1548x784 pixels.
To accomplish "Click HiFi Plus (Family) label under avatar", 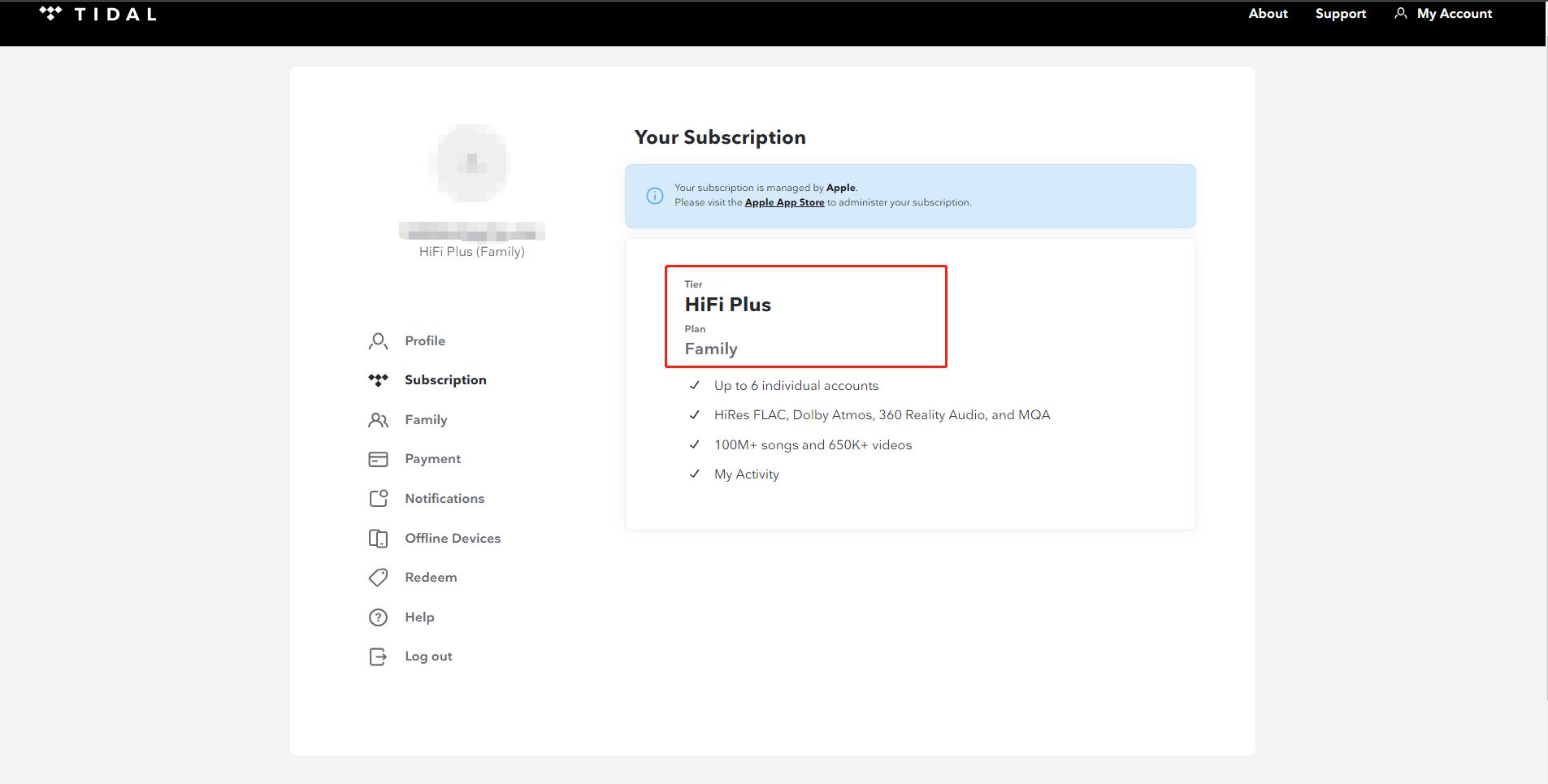I will [x=471, y=252].
